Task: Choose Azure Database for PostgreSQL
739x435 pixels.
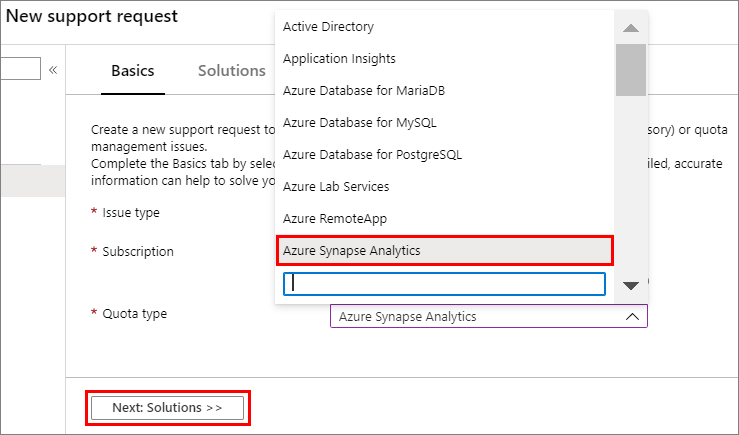Action: pyautogui.click(x=372, y=155)
